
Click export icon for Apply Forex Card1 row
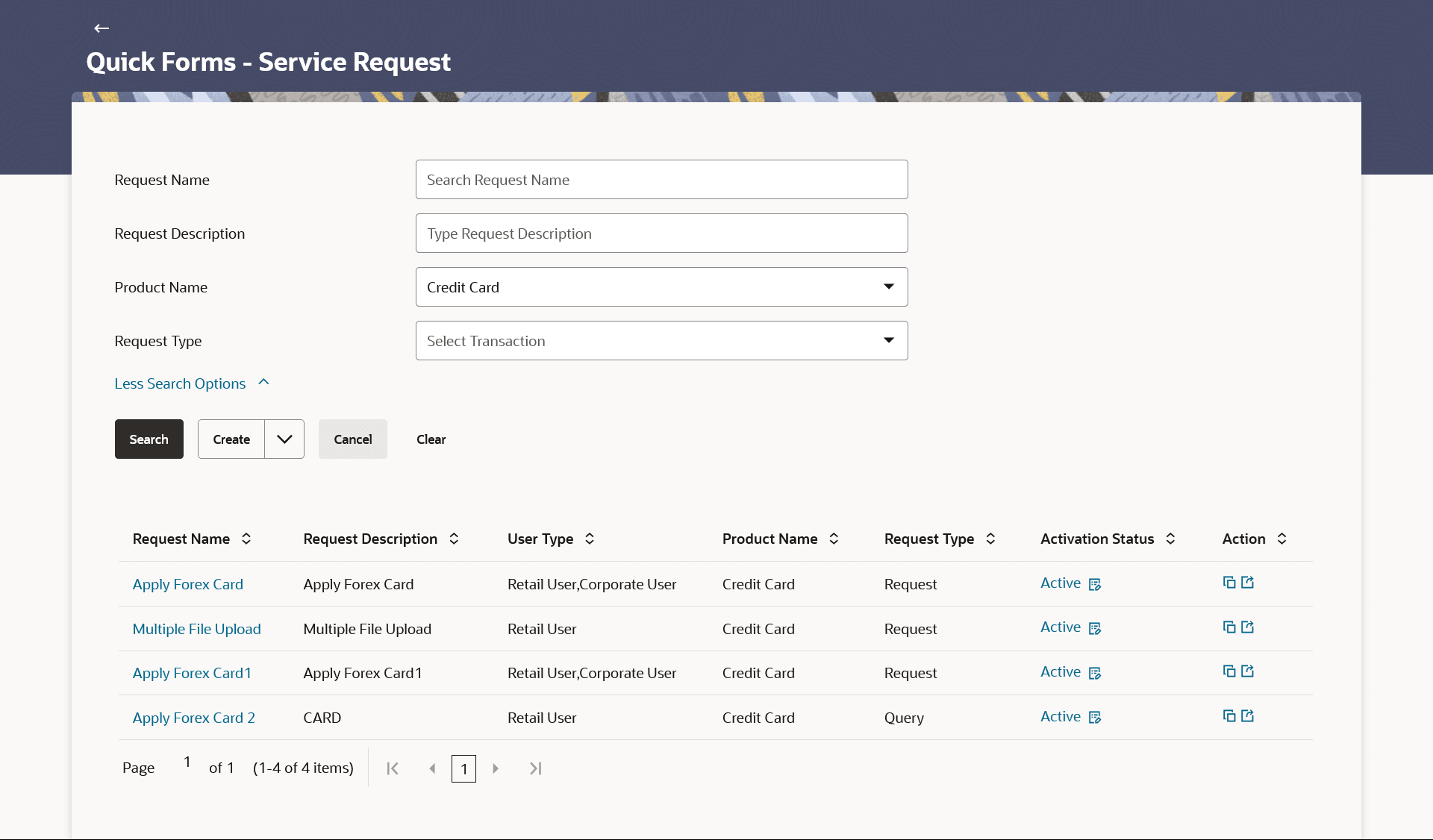click(x=1247, y=671)
